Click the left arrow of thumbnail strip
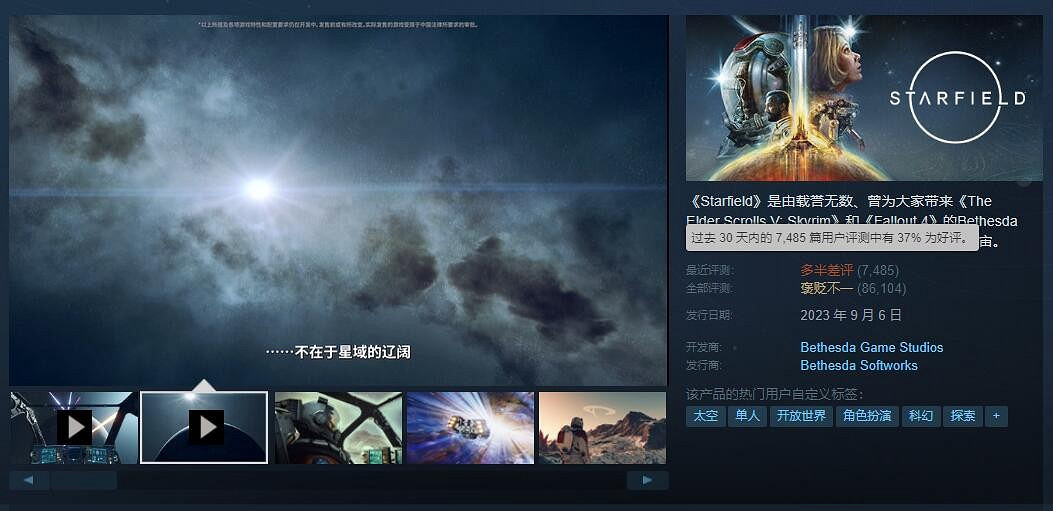The height and width of the screenshot is (511, 1053). pyautogui.click(x=29, y=480)
